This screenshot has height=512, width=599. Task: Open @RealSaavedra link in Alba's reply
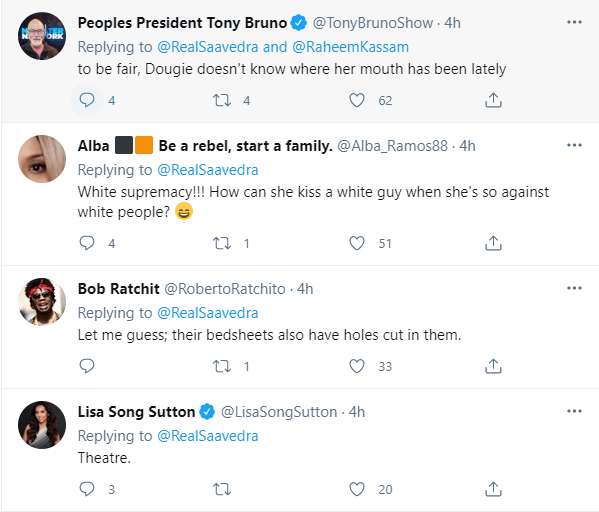tap(208, 170)
